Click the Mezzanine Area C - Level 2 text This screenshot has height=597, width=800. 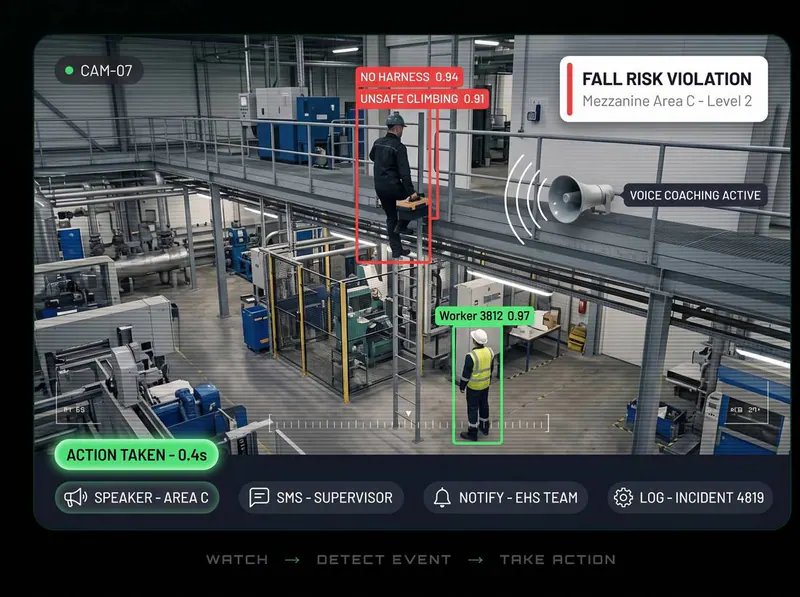pos(667,101)
